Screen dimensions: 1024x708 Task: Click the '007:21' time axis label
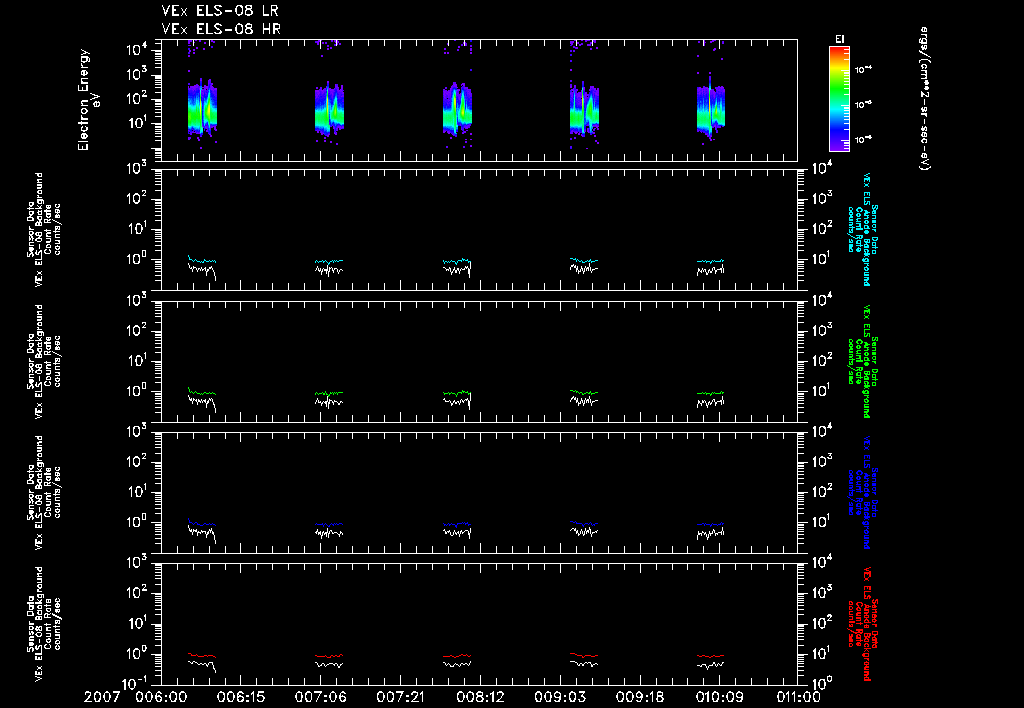pos(400,697)
